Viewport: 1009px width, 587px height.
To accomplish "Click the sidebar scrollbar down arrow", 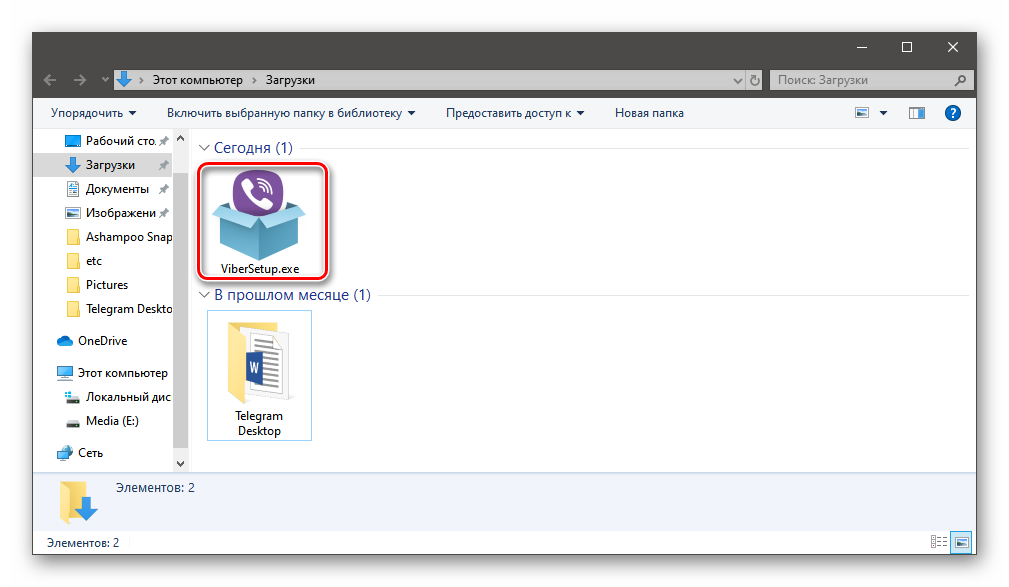I will click(180, 463).
